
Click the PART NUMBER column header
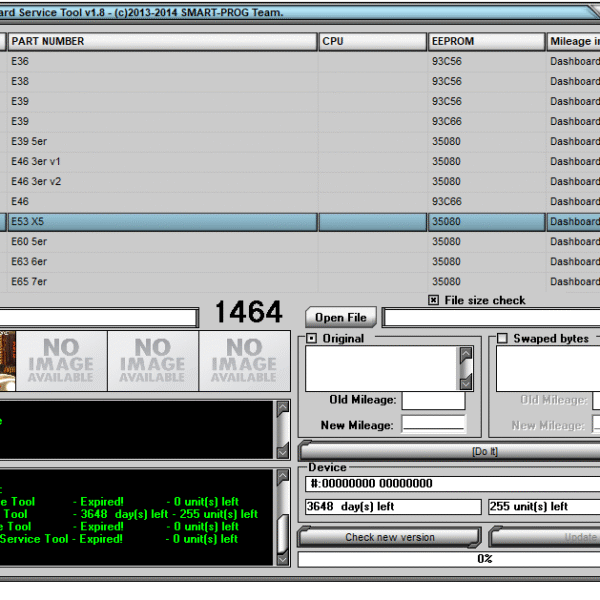[x=162, y=41]
